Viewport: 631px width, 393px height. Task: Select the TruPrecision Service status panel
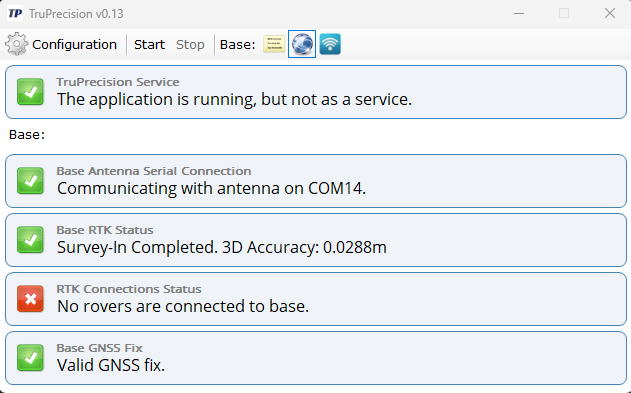coord(316,92)
